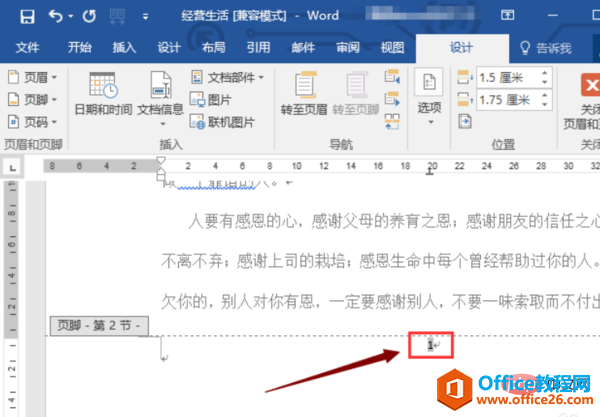Increase the 1.5 厘米 value with up arrow
600x417 pixels.
point(545,73)
